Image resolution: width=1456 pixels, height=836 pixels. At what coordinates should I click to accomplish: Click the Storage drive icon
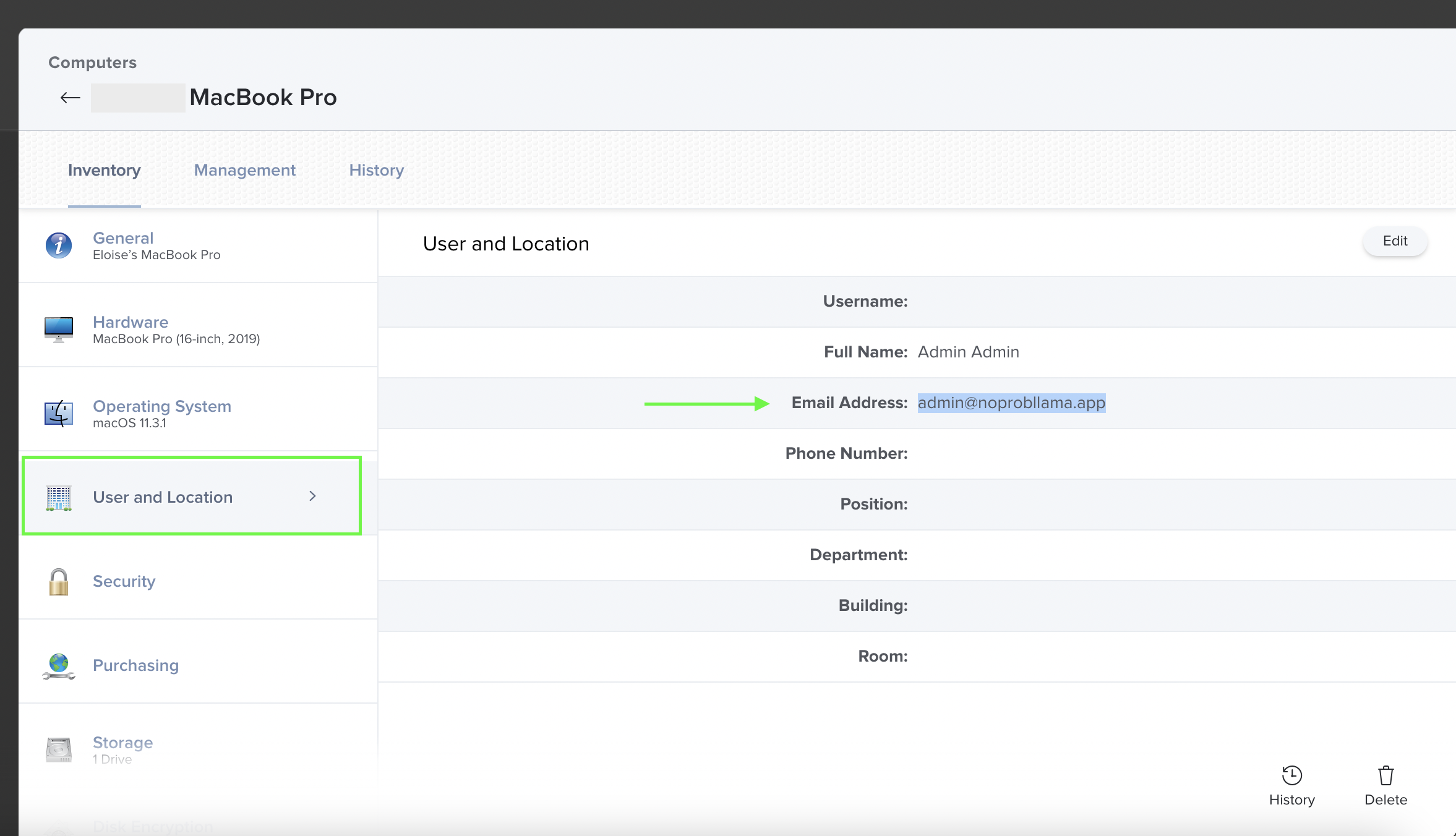[x=59, y=749]
